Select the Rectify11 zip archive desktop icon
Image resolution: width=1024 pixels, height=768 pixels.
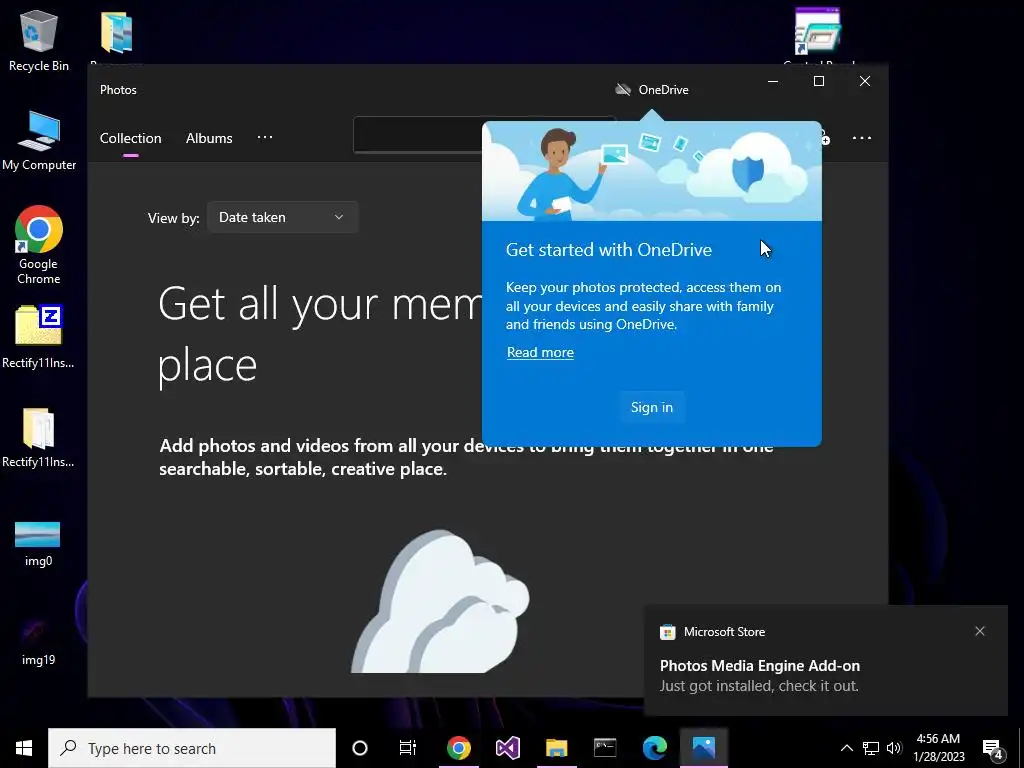(39, 337)
